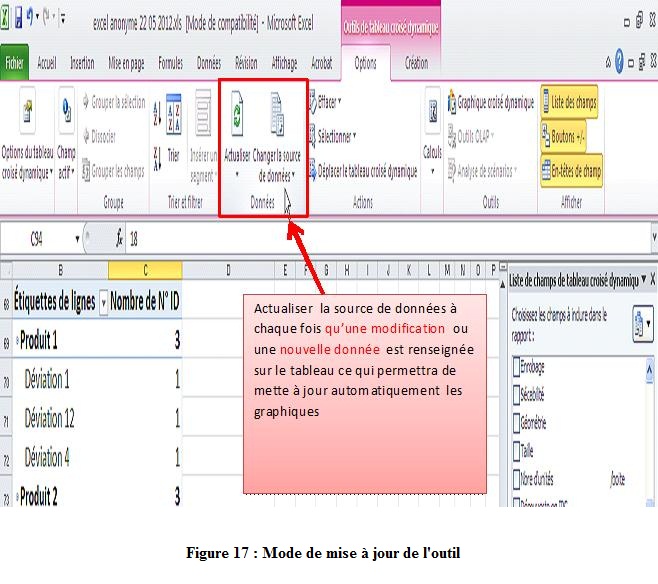The width and height of the screenshot is (658, 584).
Task: Open the Calculs icon
Action: (x=433, y=113)
